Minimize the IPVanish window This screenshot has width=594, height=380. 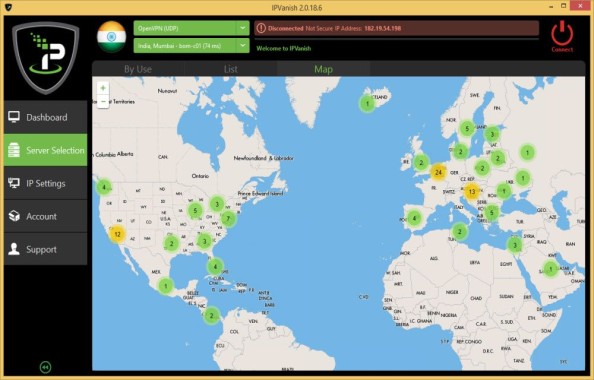click(x=552, y=6)
